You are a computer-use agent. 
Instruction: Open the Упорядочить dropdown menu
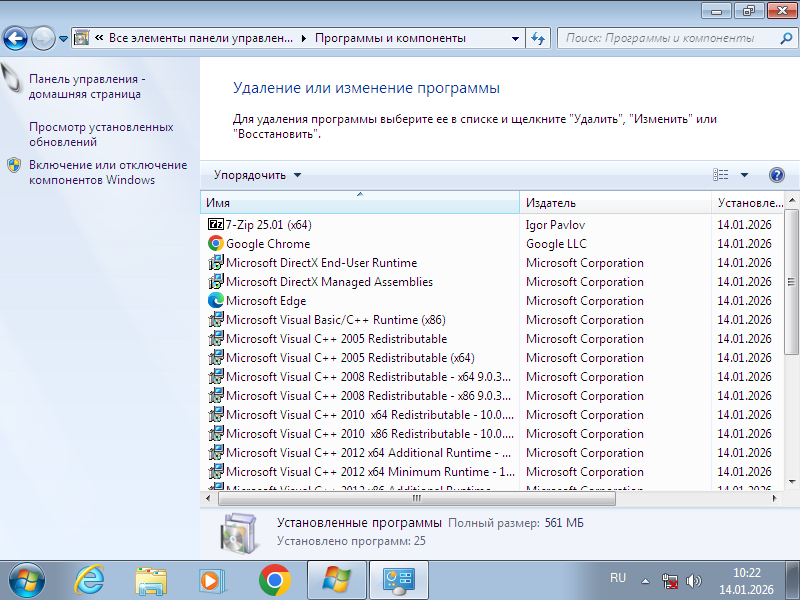coord(258,175)
